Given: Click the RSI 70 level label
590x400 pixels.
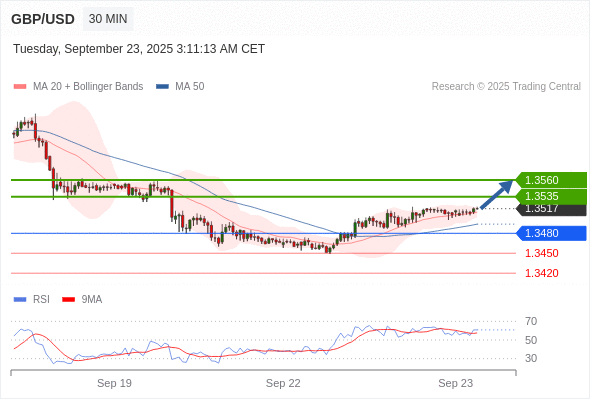Looking at the screenshot, I should [x=531, y=321].
